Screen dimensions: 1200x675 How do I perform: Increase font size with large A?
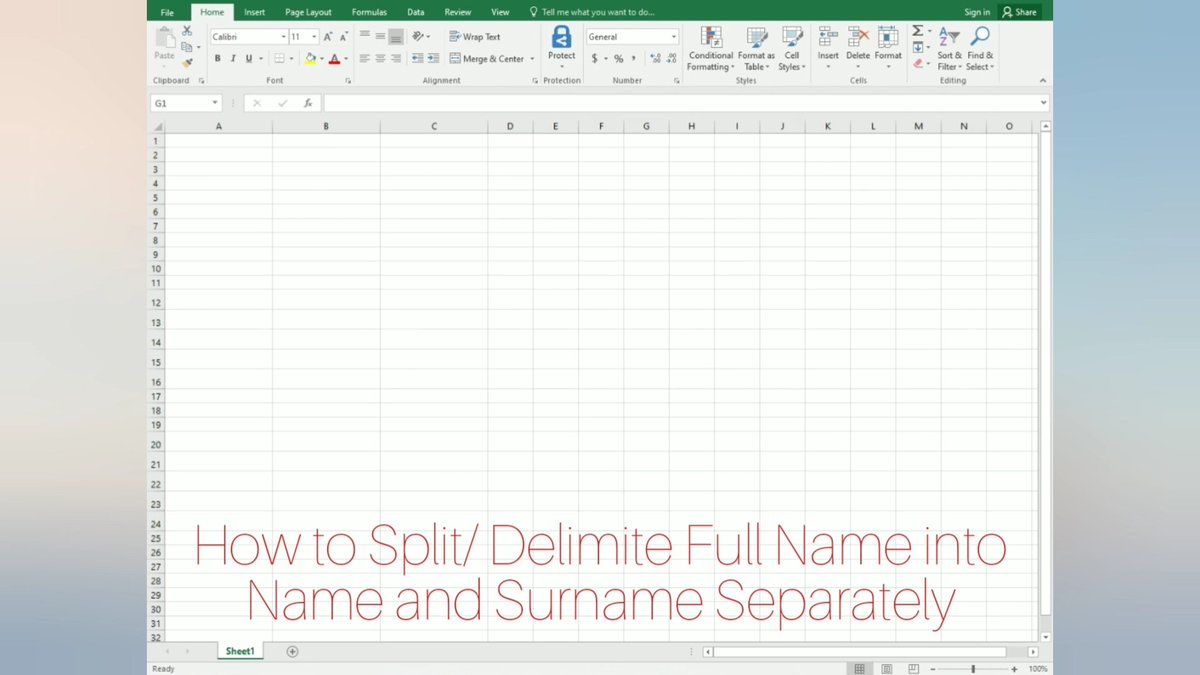point(328,37)
